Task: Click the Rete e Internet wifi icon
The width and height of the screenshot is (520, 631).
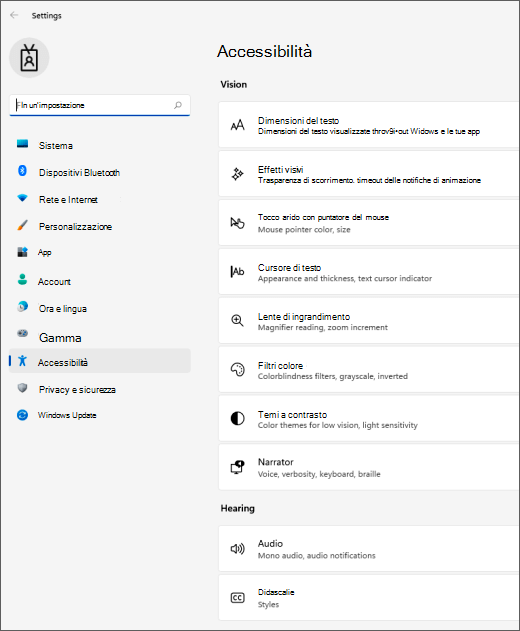Action: [23, 198]
